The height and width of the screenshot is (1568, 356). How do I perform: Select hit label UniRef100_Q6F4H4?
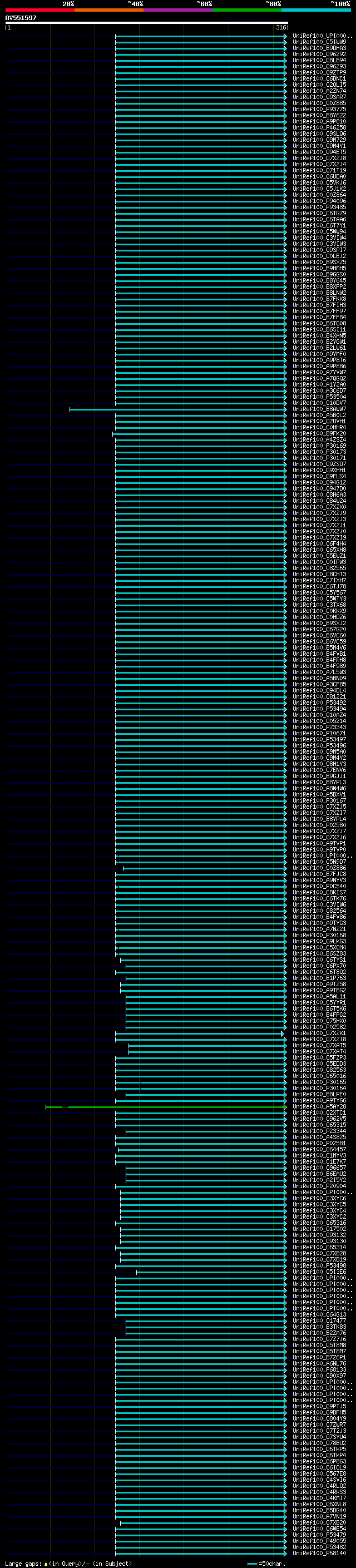coord(319,543)
